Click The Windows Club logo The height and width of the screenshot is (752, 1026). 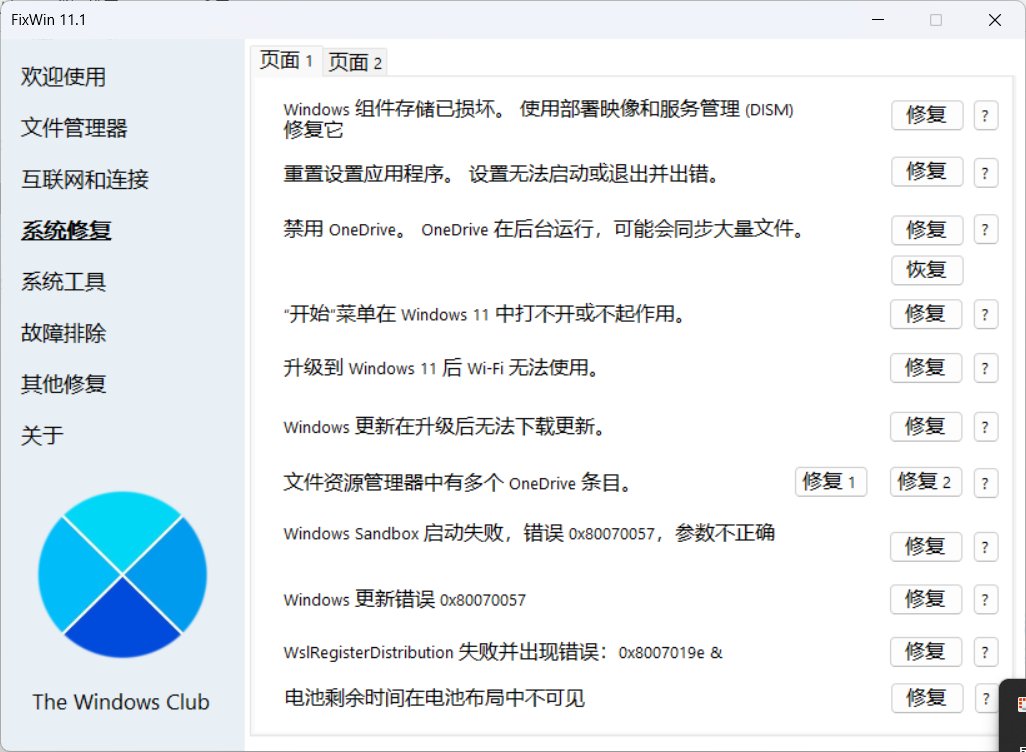click(x=122, y=574)
